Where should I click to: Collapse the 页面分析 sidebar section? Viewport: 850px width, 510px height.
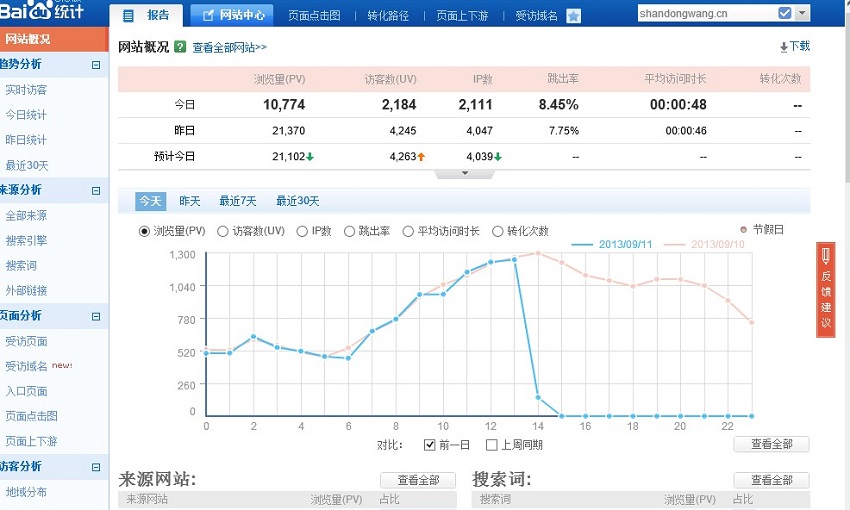96,316
